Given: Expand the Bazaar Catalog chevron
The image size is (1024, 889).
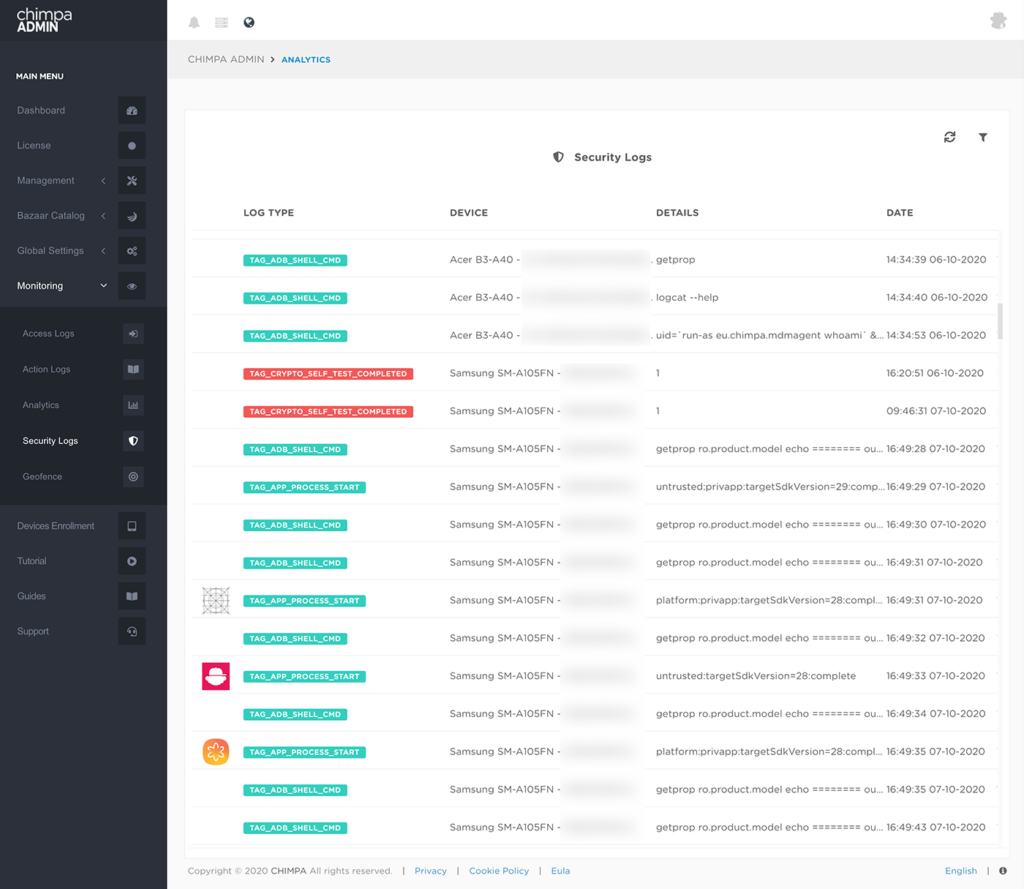Looking at the screenshot, I should tap(103, 216).
